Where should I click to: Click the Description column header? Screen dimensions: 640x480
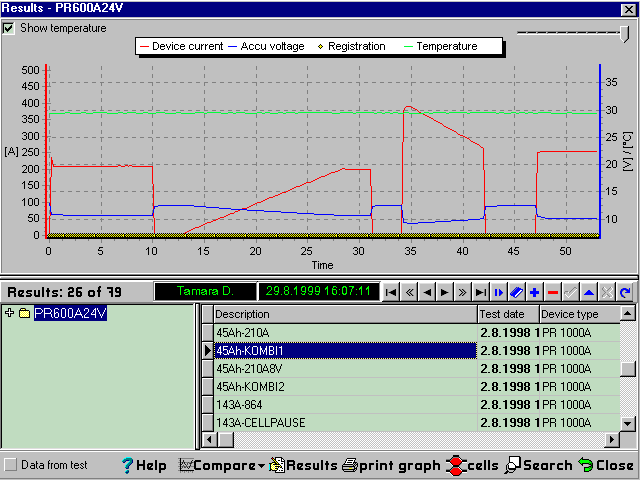pos(345,314)
